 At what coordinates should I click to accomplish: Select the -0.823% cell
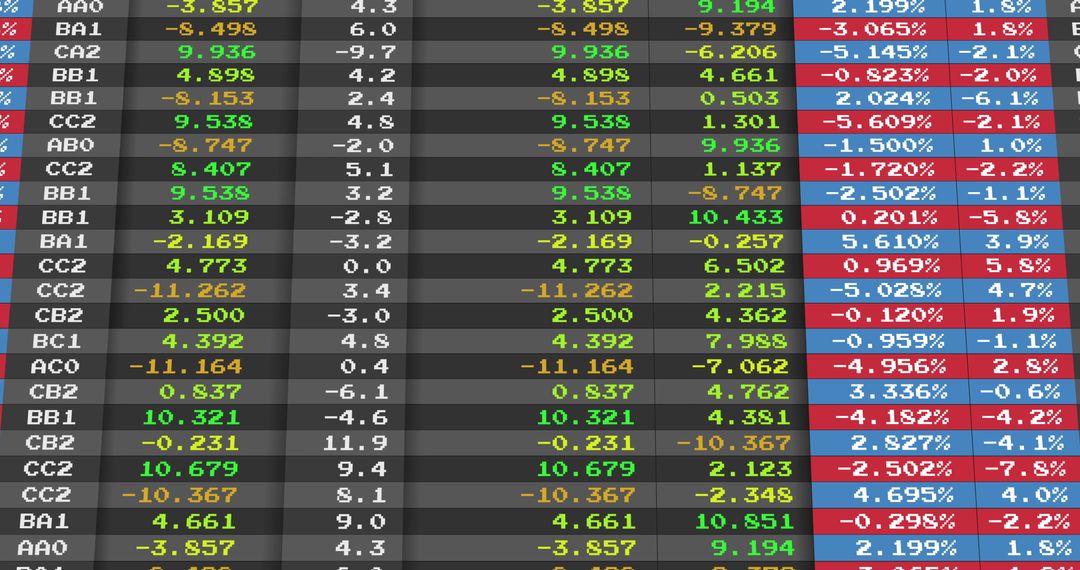(x=873, y=76)
